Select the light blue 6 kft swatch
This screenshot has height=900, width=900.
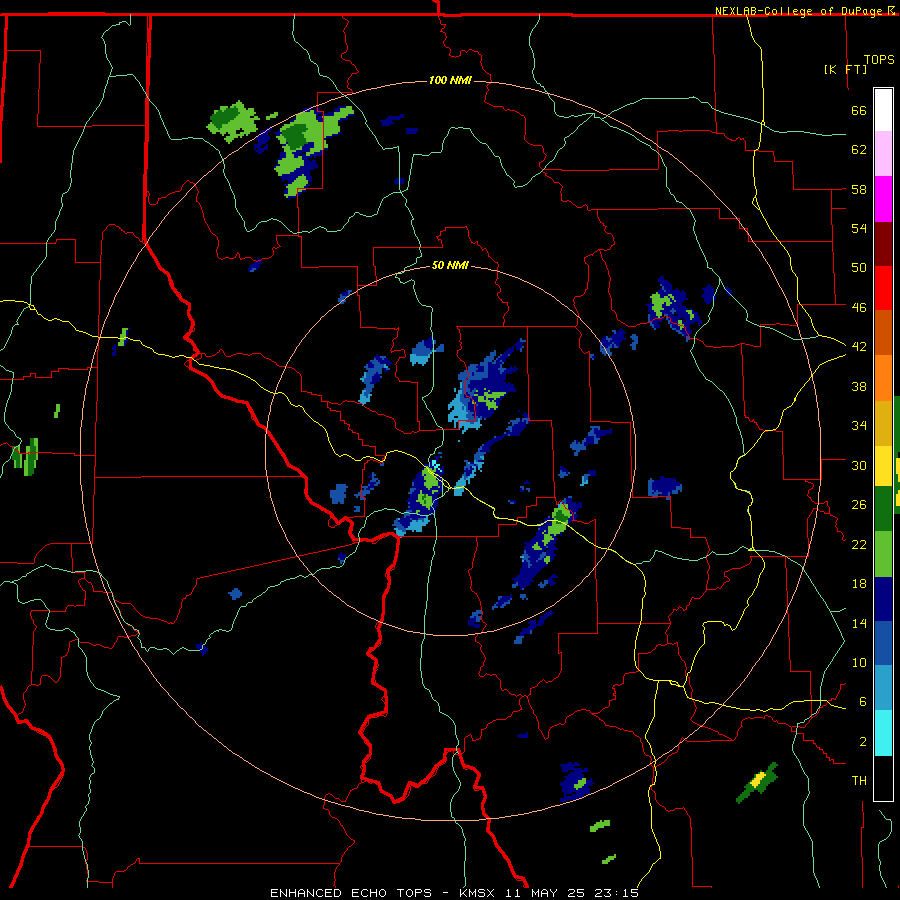[x=883, y=688]
